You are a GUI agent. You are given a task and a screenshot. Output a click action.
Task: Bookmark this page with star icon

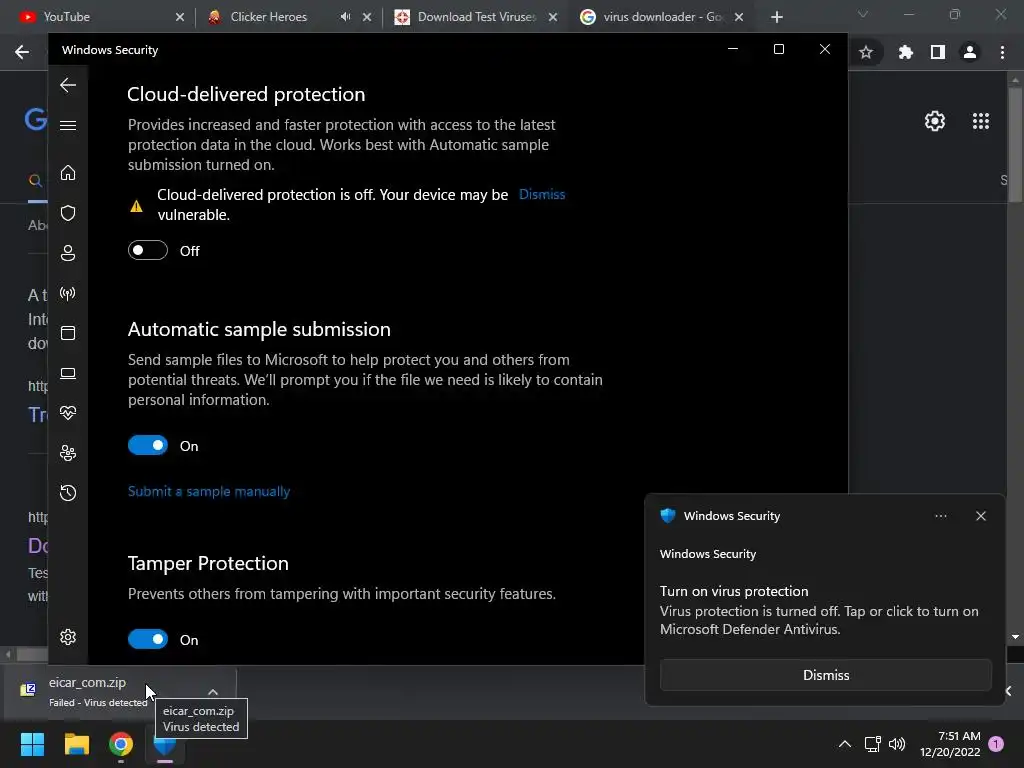coord(866,52)
